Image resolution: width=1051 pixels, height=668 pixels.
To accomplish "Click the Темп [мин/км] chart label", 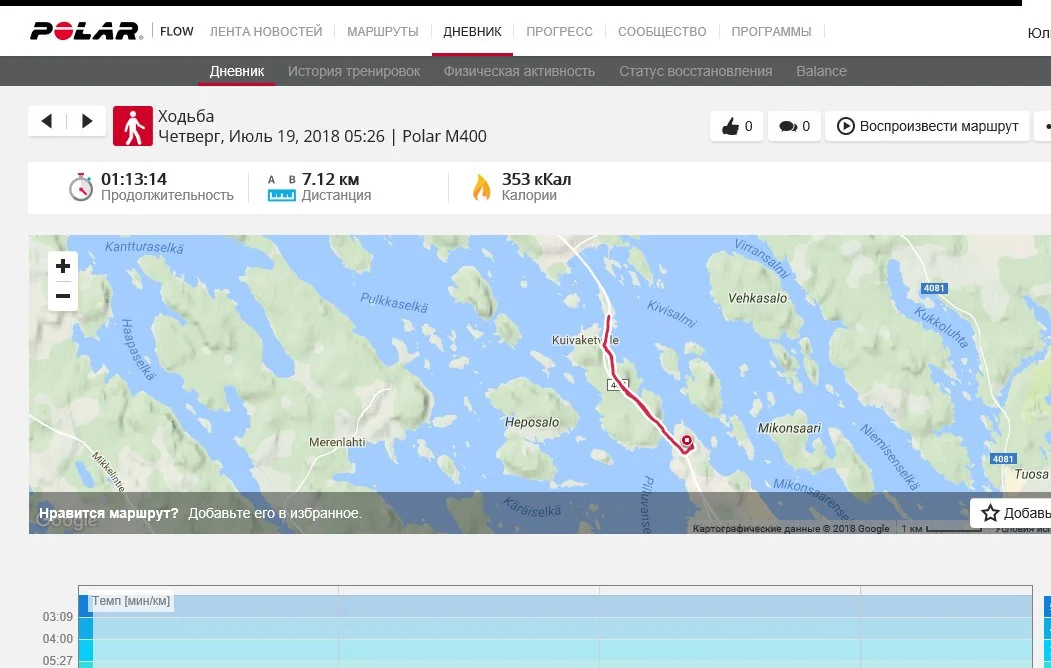I will [131, 601].
